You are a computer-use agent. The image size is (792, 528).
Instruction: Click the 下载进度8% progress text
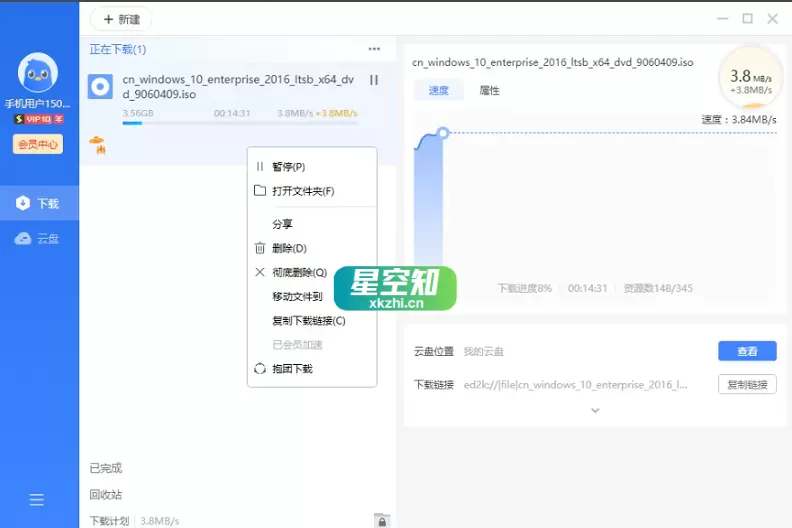point(525,289)
